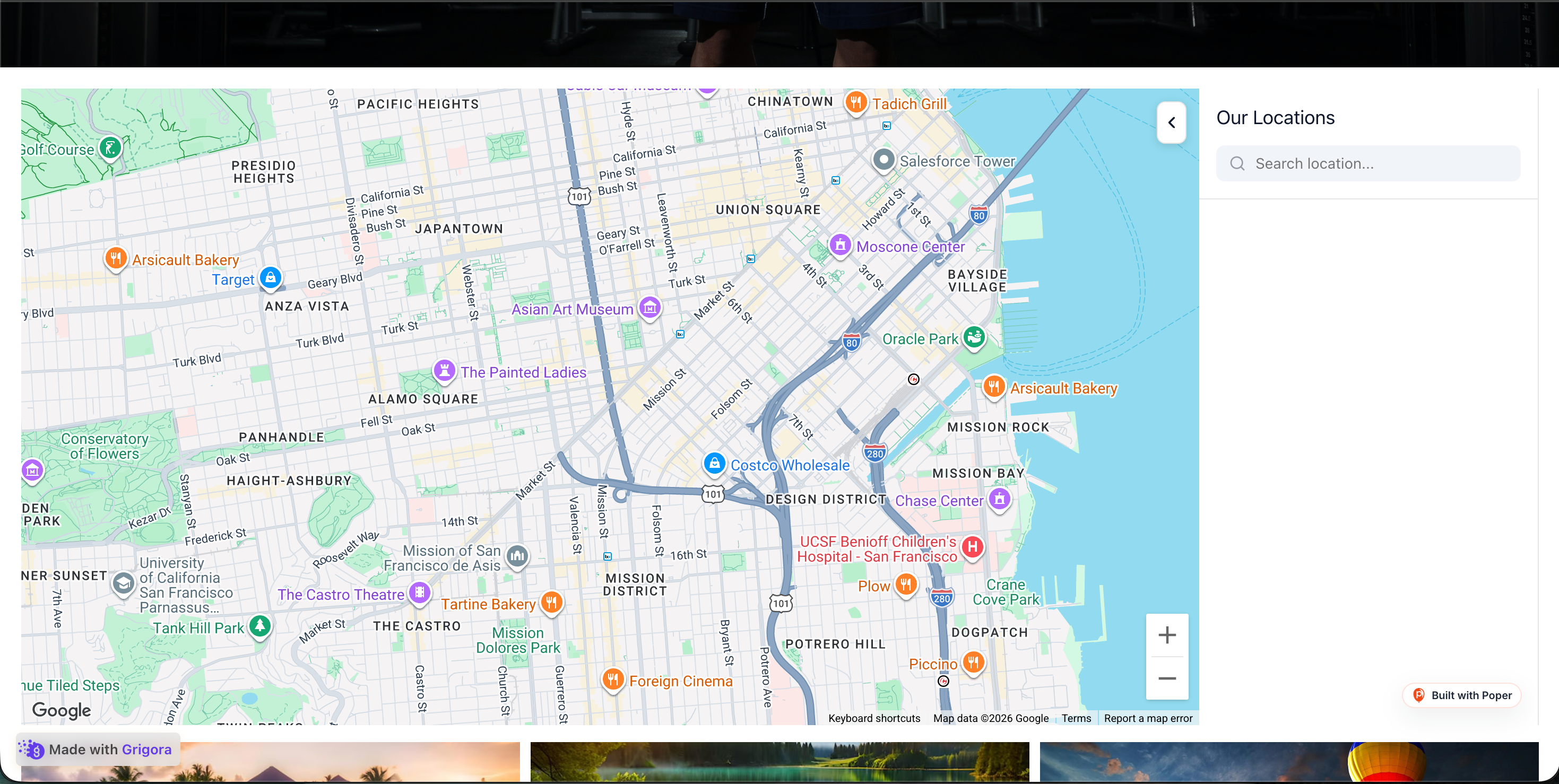Select the Costco Wholesale pin
This screenshot has height=784, width=1559.
[x=714, y=464]
